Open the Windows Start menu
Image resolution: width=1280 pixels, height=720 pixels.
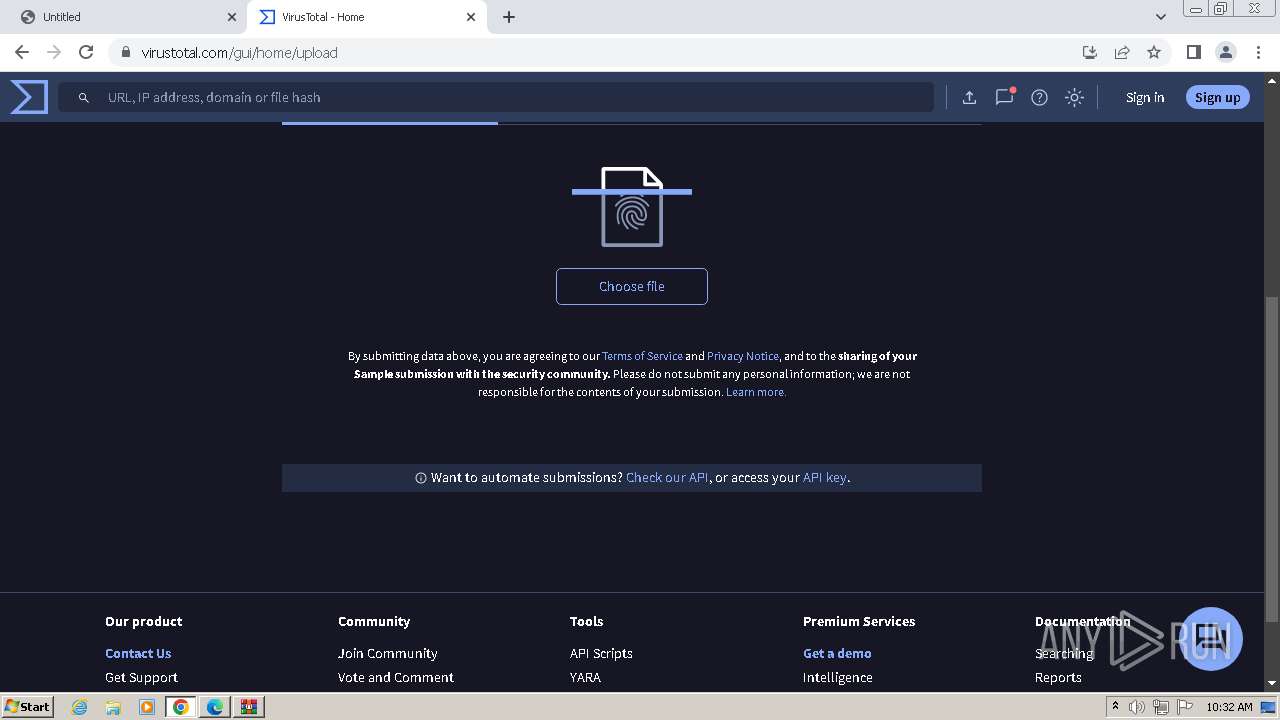(27, 706)
